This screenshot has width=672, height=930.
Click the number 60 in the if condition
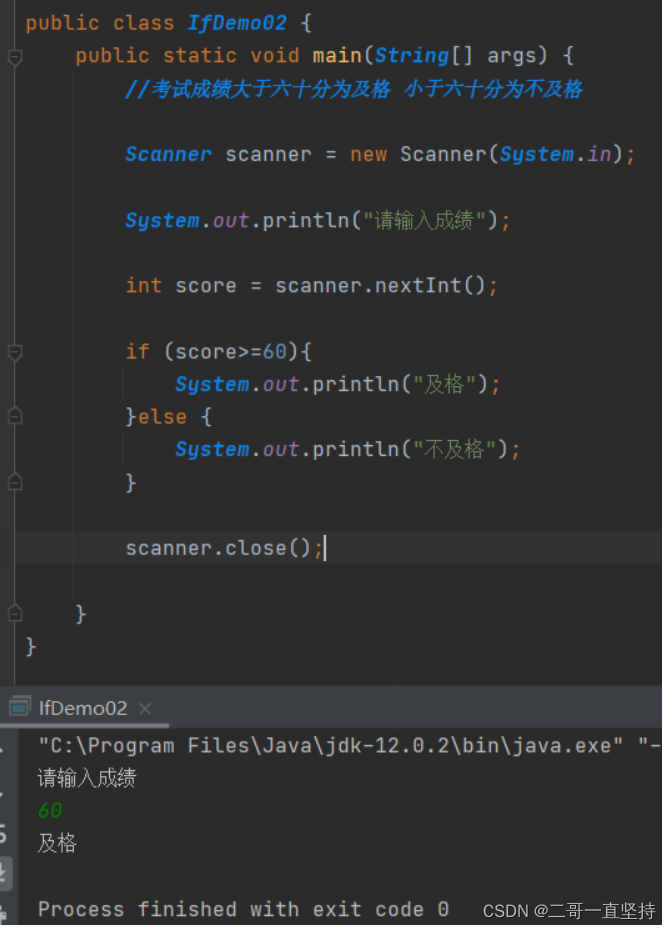tap(275, 352)
